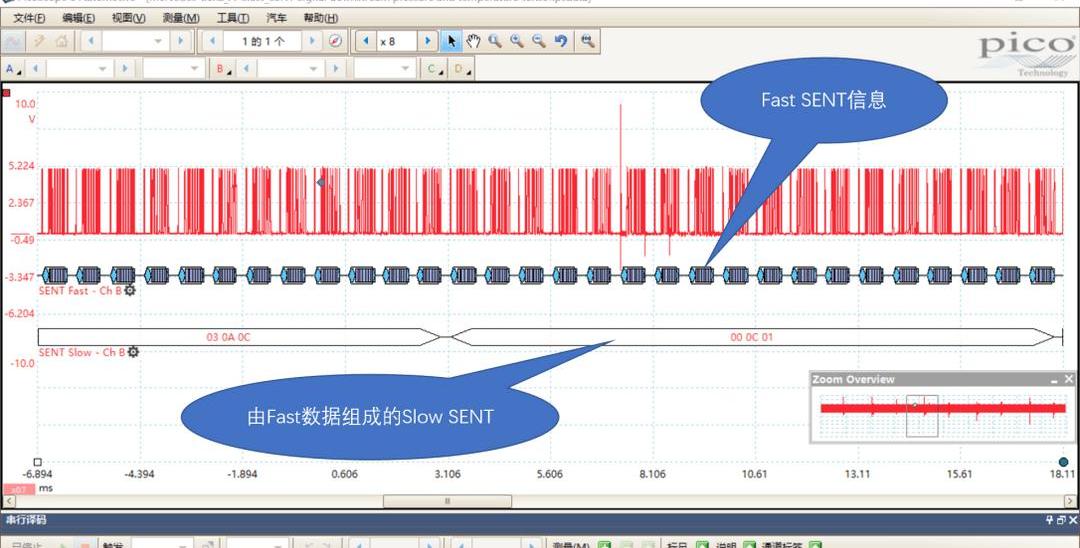Open the 视图 menu

click(x=128, y=18)
